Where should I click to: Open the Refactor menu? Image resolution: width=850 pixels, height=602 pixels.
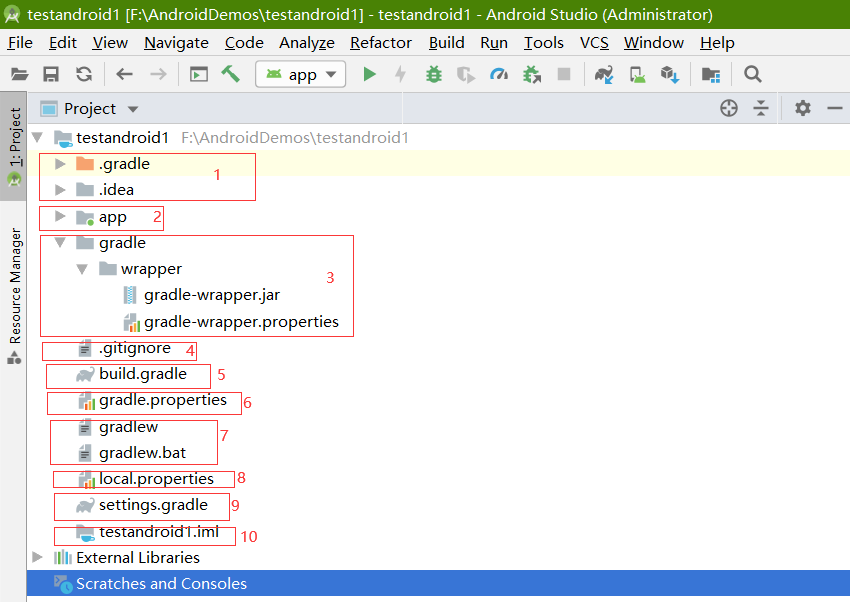(381, 43)
